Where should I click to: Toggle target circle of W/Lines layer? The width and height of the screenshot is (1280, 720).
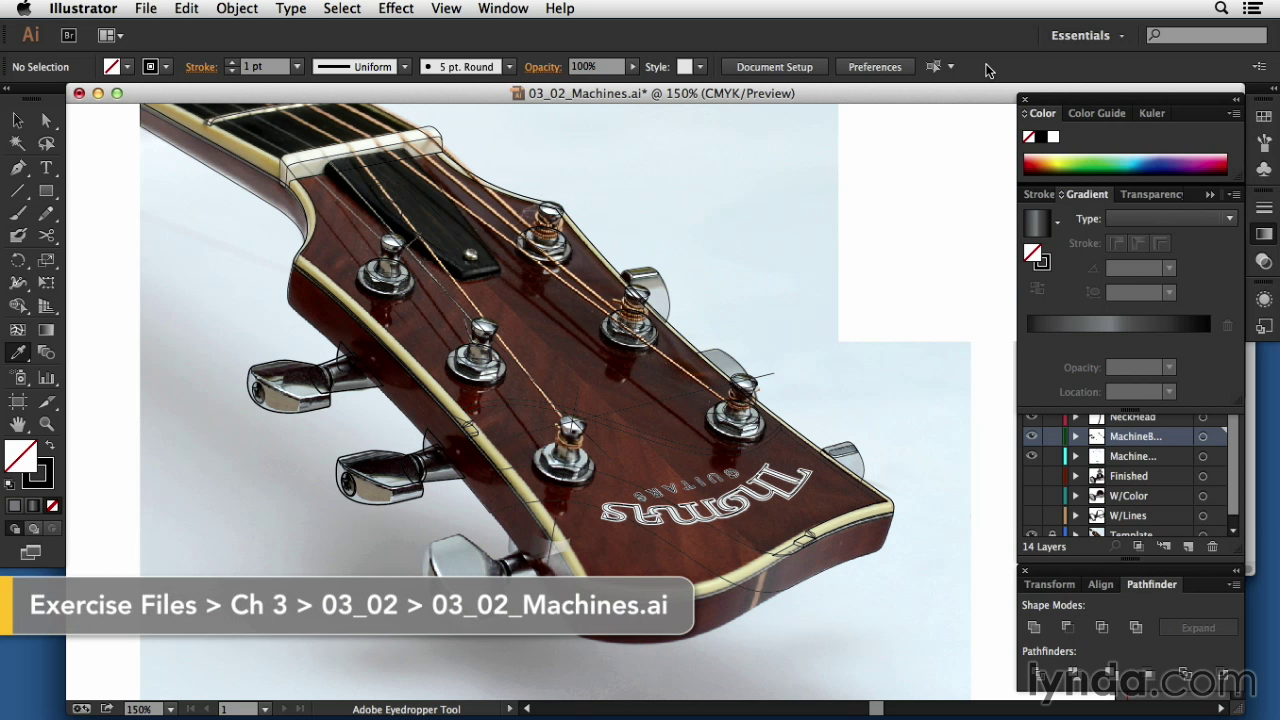[x=1203, y=516]
